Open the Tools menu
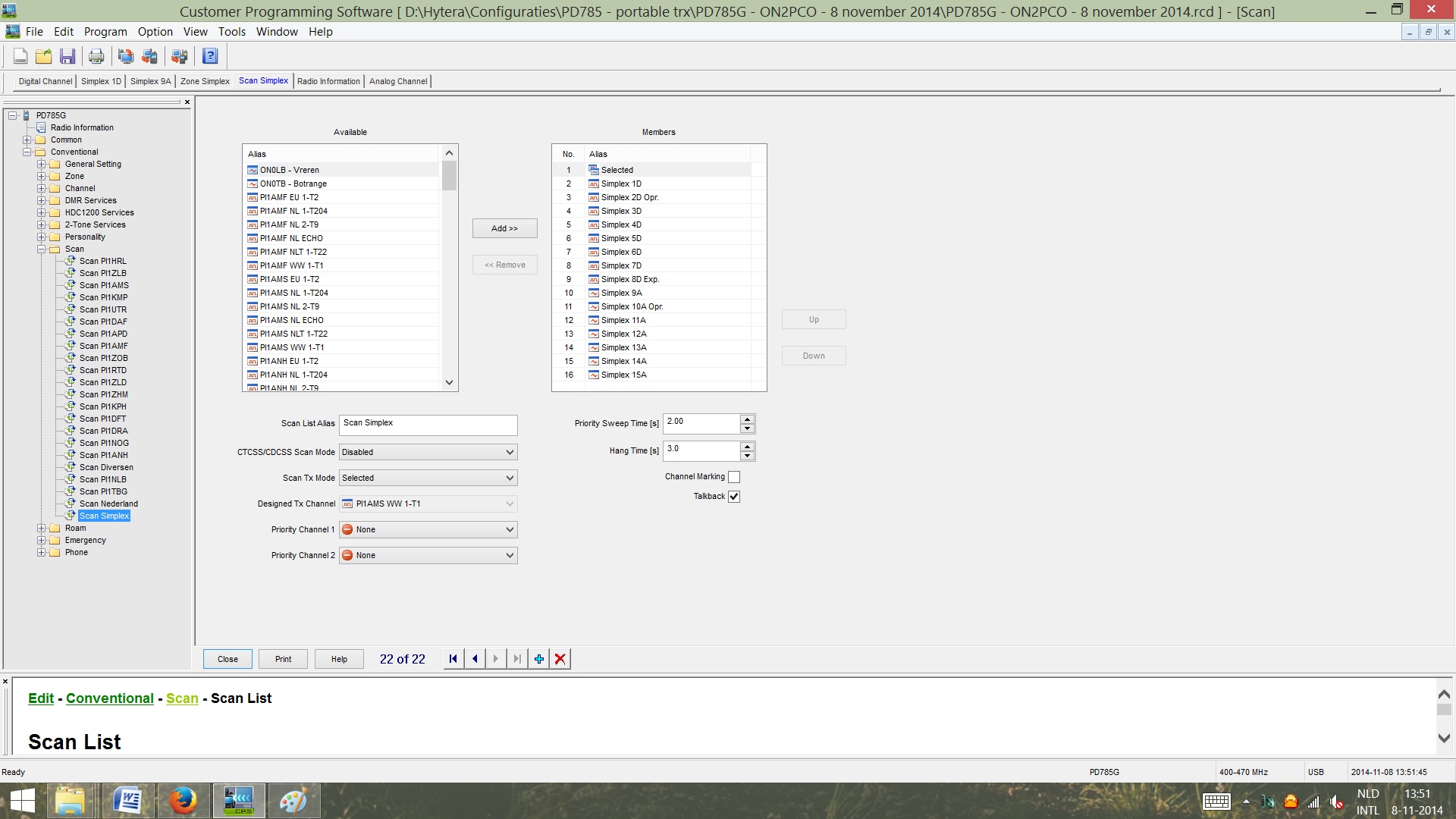 point(232,32)
